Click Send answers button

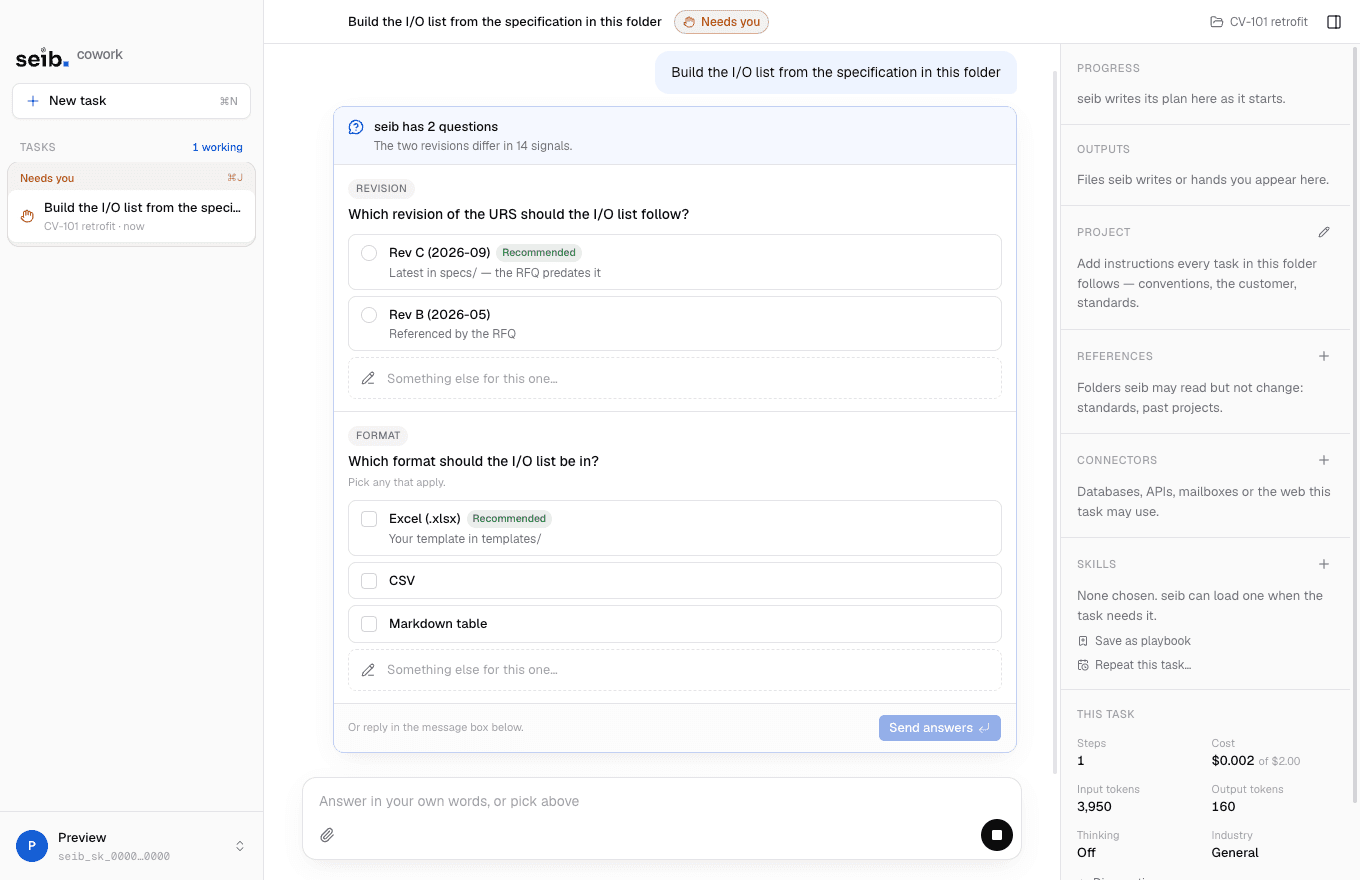coord(940,728)
